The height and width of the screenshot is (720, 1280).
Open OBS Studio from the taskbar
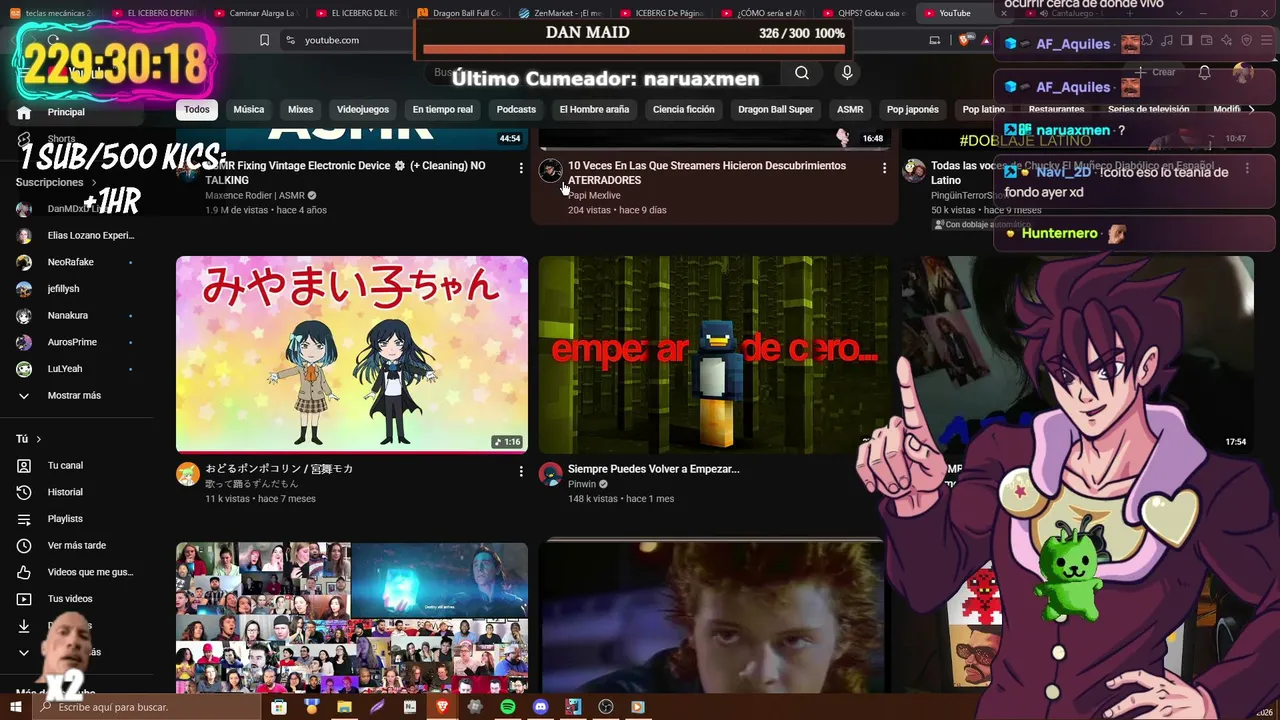(x=606, y=707)
